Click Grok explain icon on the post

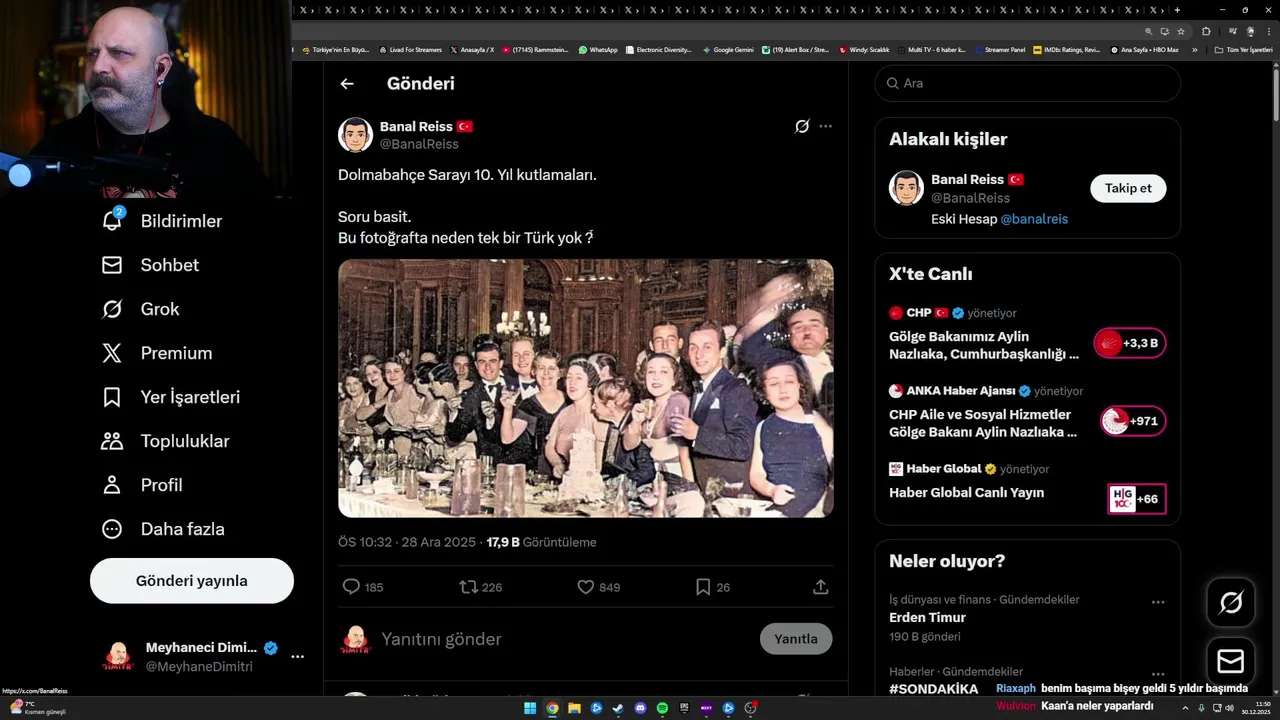point(802,126)
